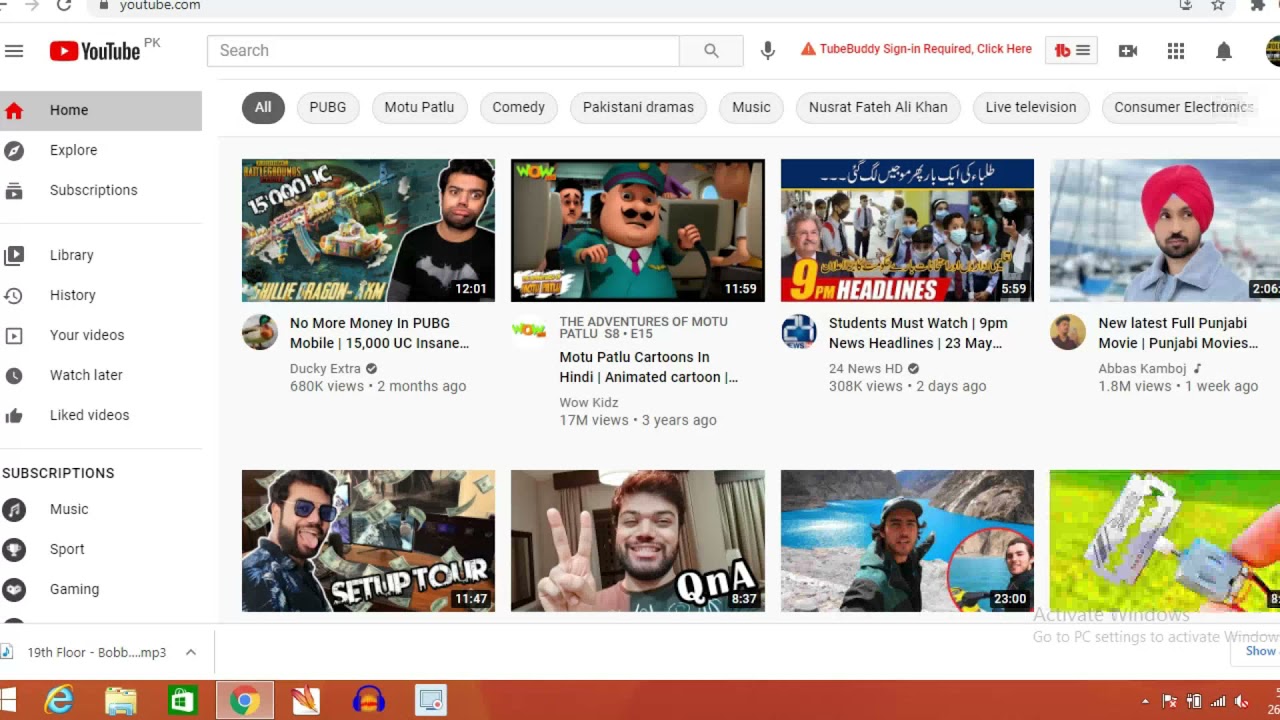Select the Nusrat Fateh Ali Khan chip
The image size is (1280, 720).
point(878,107)
